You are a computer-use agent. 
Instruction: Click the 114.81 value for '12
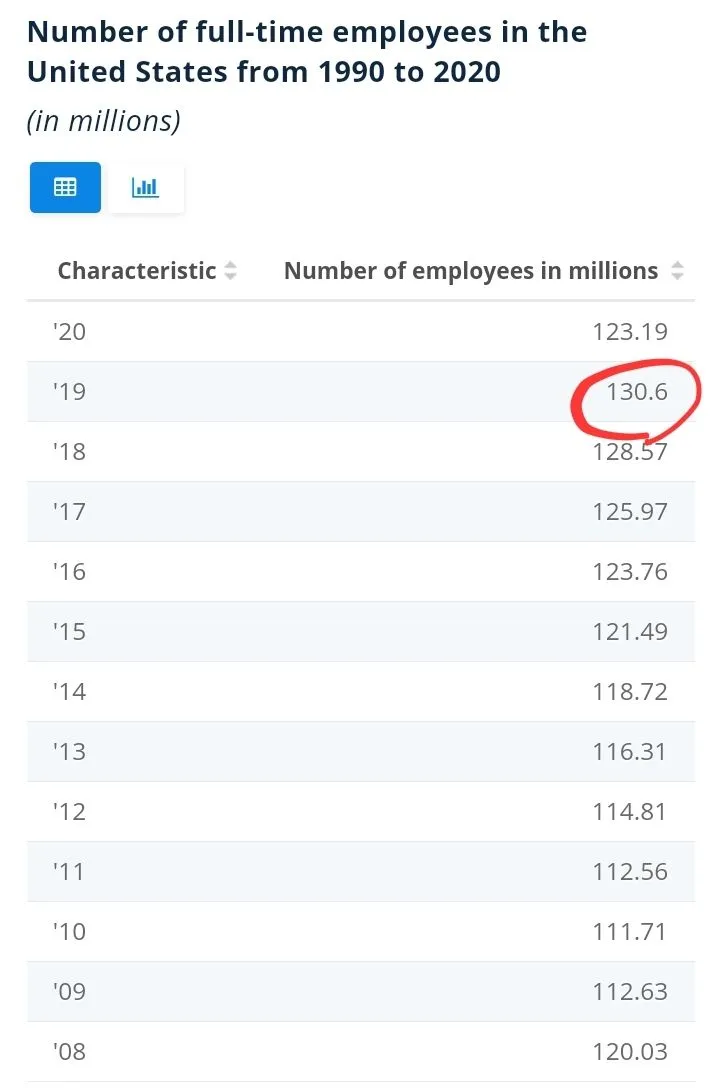tap(630, 812)
